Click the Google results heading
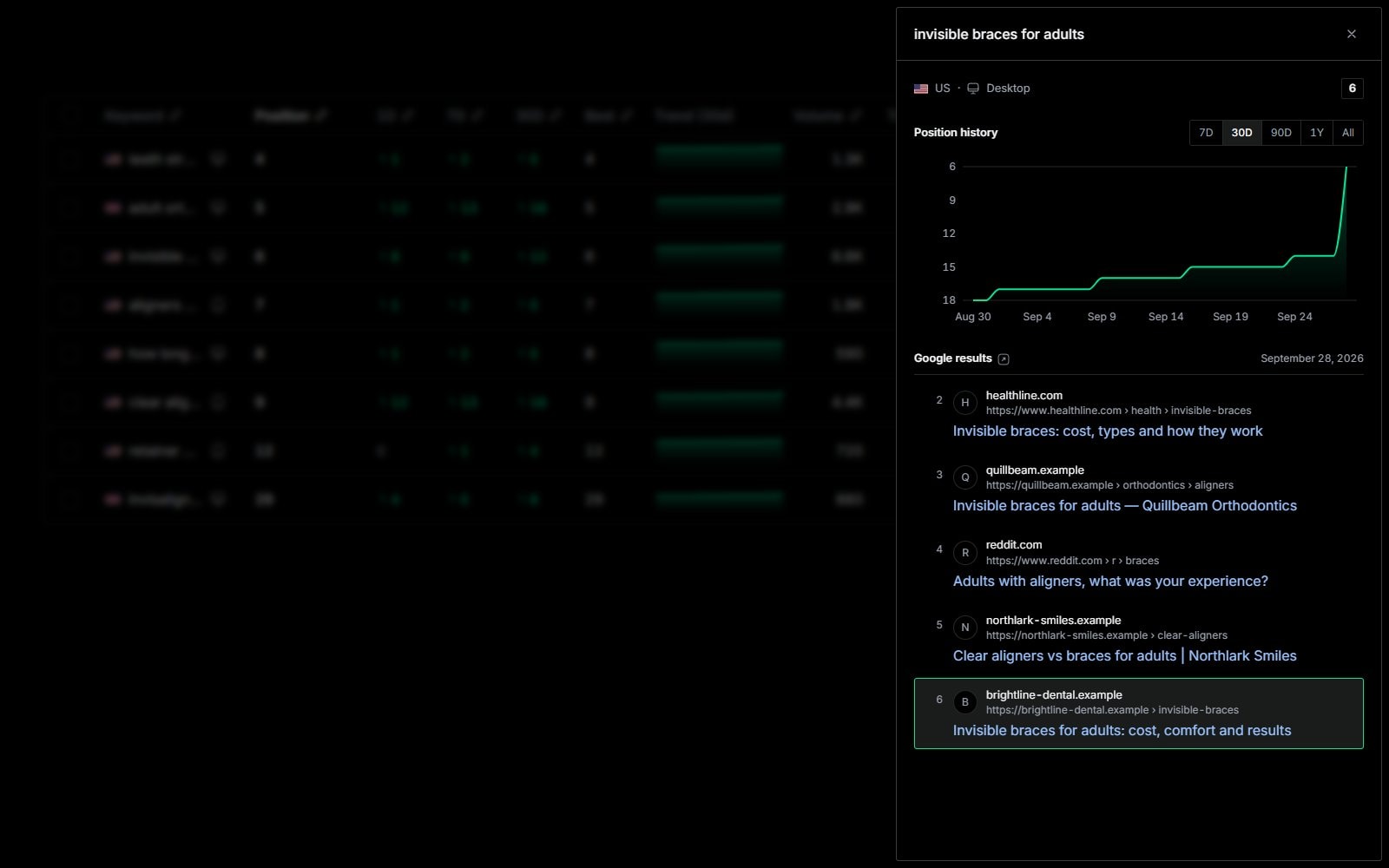The image size is (1389, 868). (x=952, y=358)
